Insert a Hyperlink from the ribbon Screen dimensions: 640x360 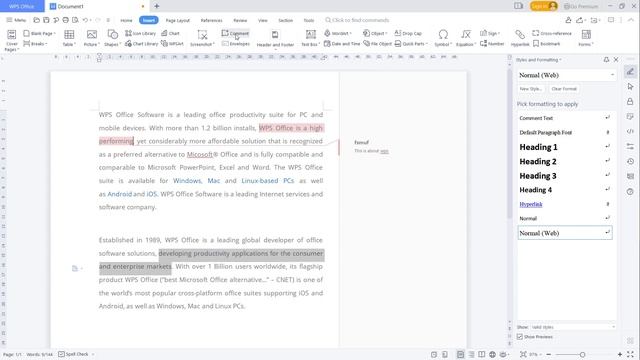tap(520, 38)
